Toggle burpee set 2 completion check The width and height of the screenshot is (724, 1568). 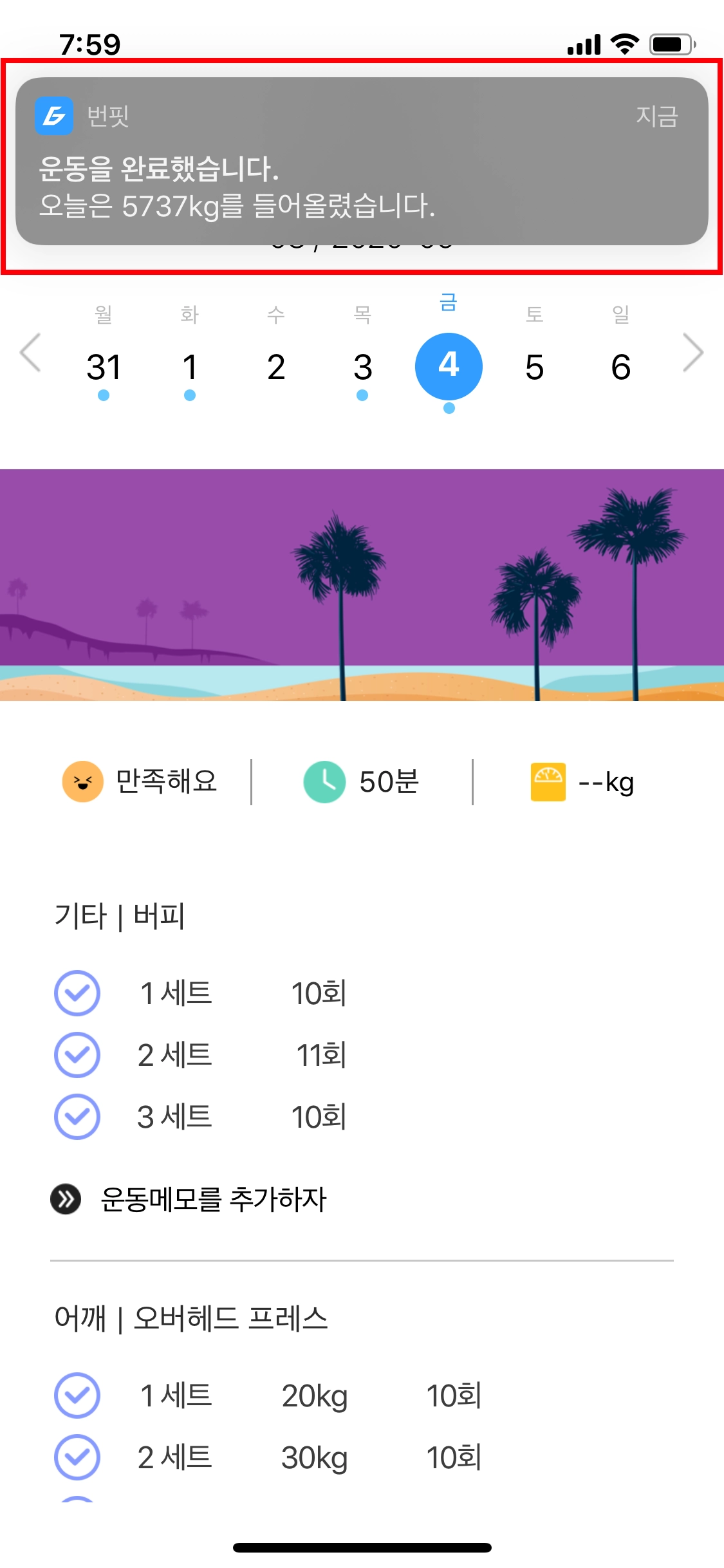[x=77, y=1054]
